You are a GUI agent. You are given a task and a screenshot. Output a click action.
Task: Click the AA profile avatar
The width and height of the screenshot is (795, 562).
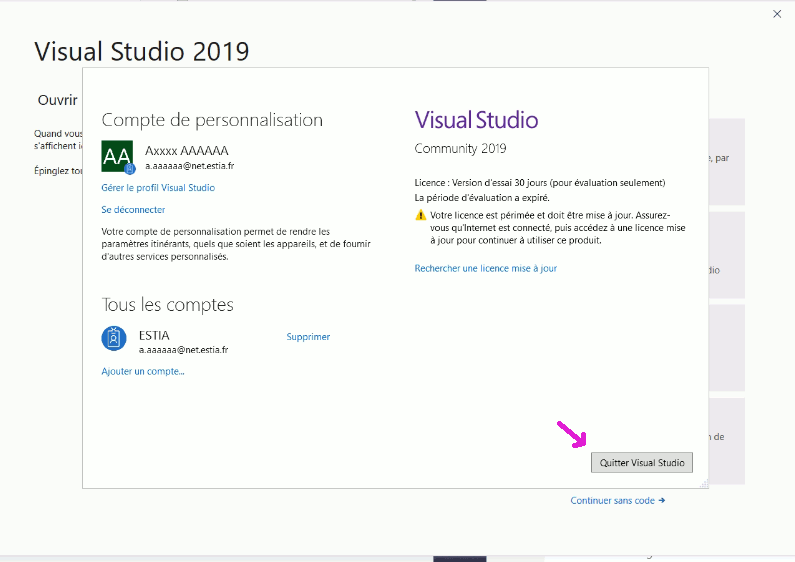coord(117,157)
